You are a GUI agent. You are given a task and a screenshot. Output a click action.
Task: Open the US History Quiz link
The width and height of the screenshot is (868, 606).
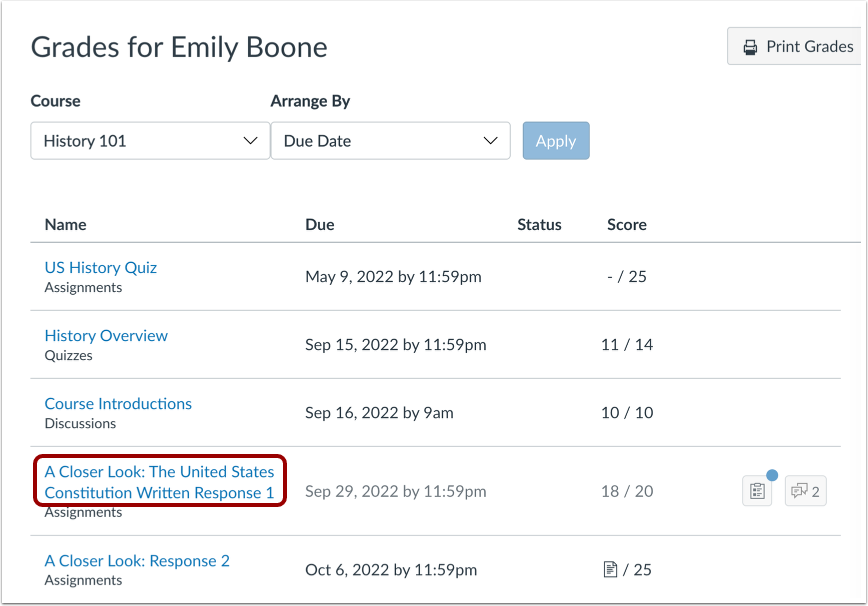click(x=101, y=268)
